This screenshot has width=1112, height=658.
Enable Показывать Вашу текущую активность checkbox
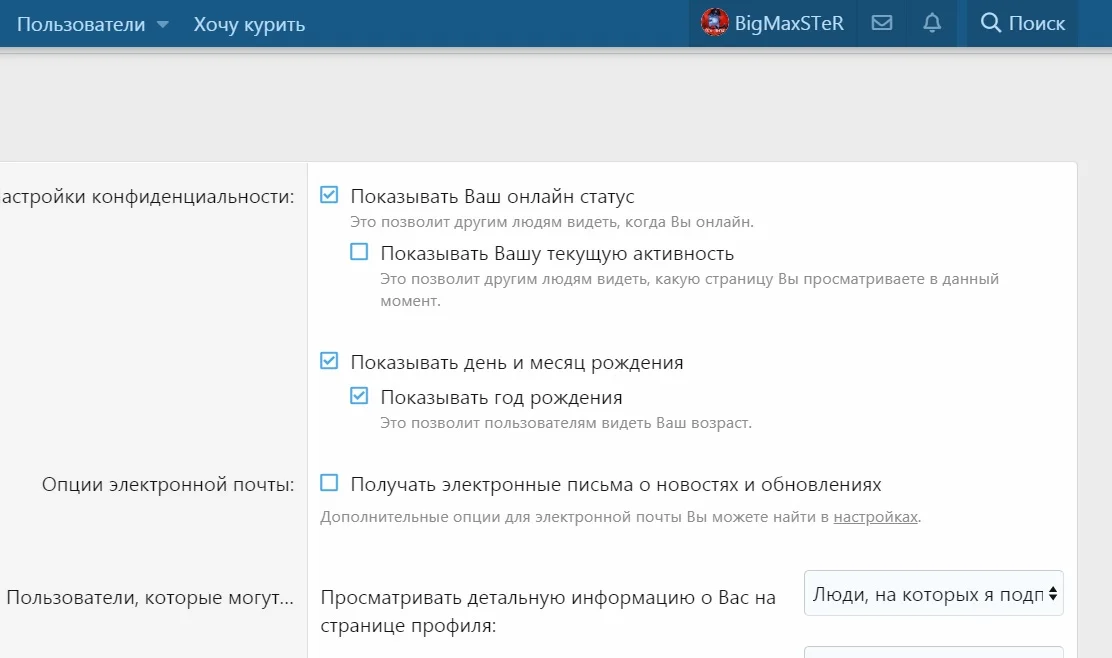point(359,253)
